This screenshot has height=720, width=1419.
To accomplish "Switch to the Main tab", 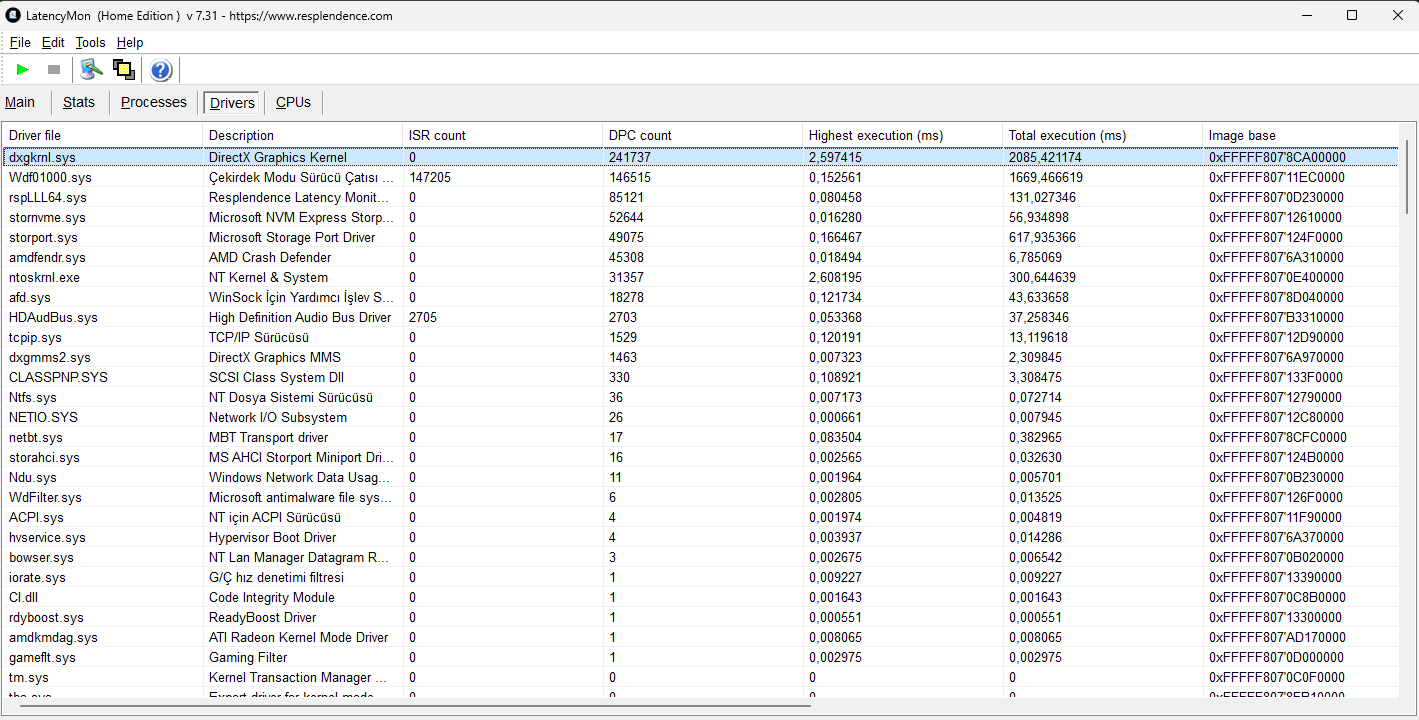I will (20, 102).
